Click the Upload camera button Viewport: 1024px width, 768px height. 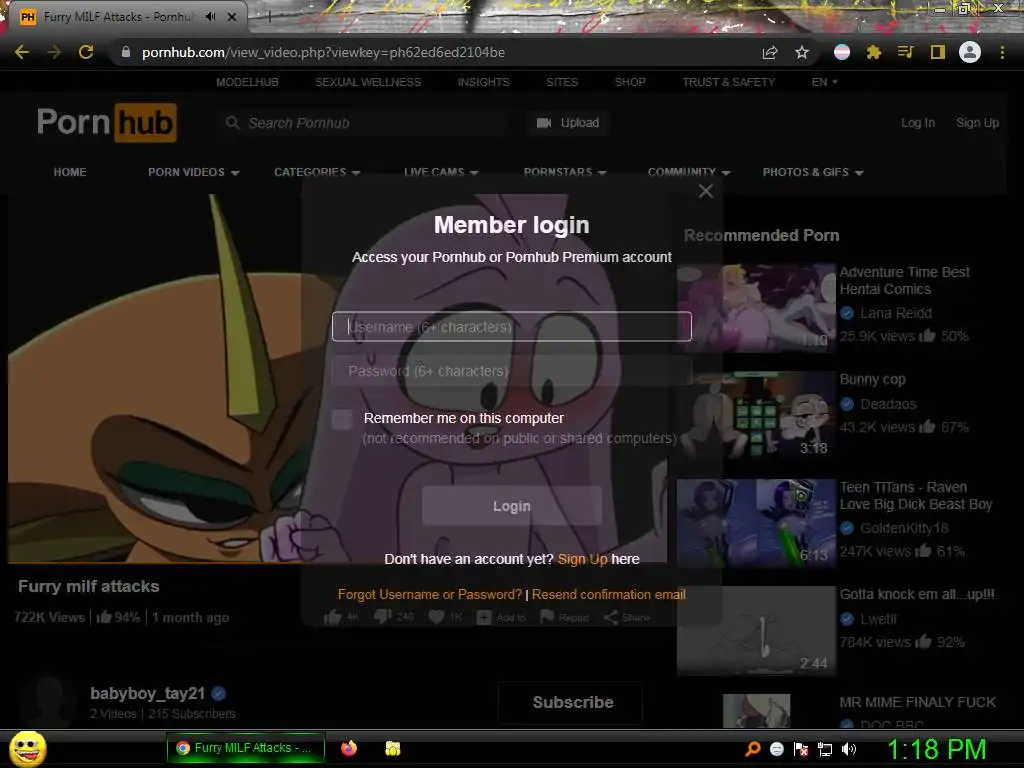point(568,123)
